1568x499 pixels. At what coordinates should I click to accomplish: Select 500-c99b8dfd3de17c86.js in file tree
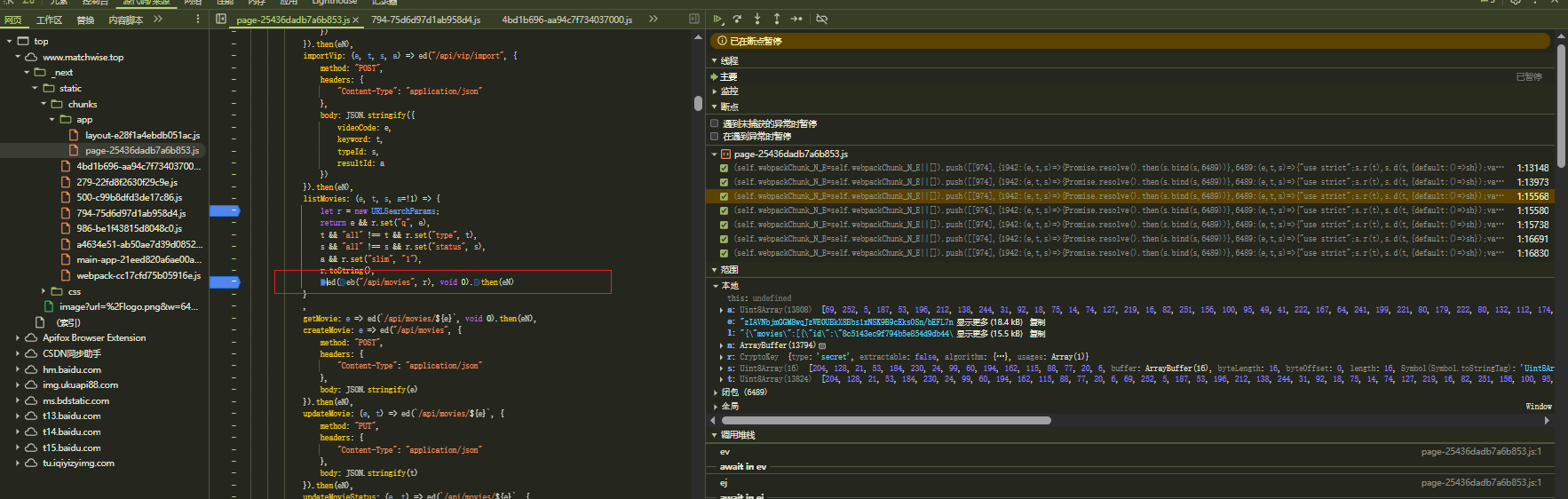129,197
